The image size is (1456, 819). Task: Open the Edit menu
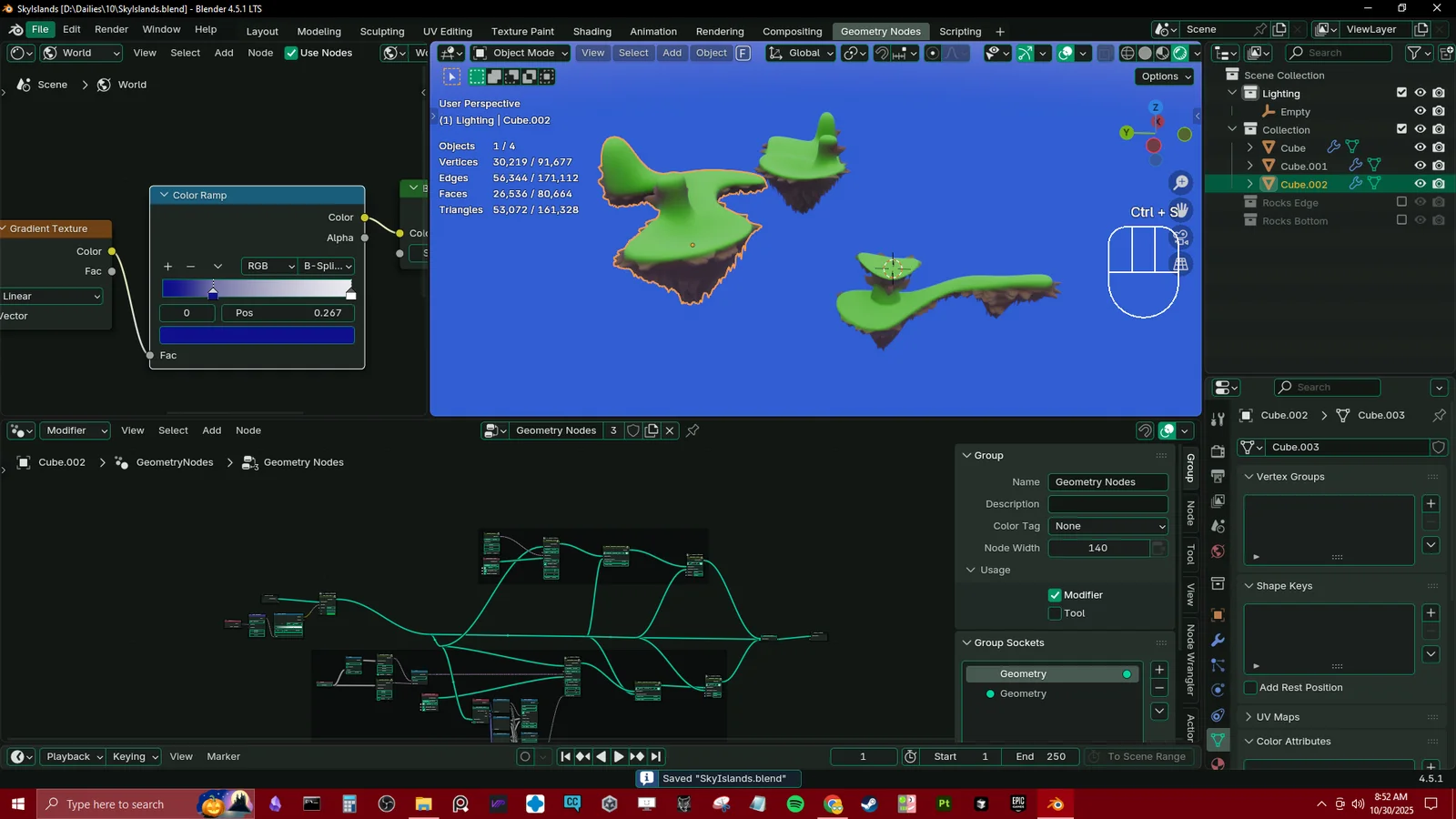71,29
